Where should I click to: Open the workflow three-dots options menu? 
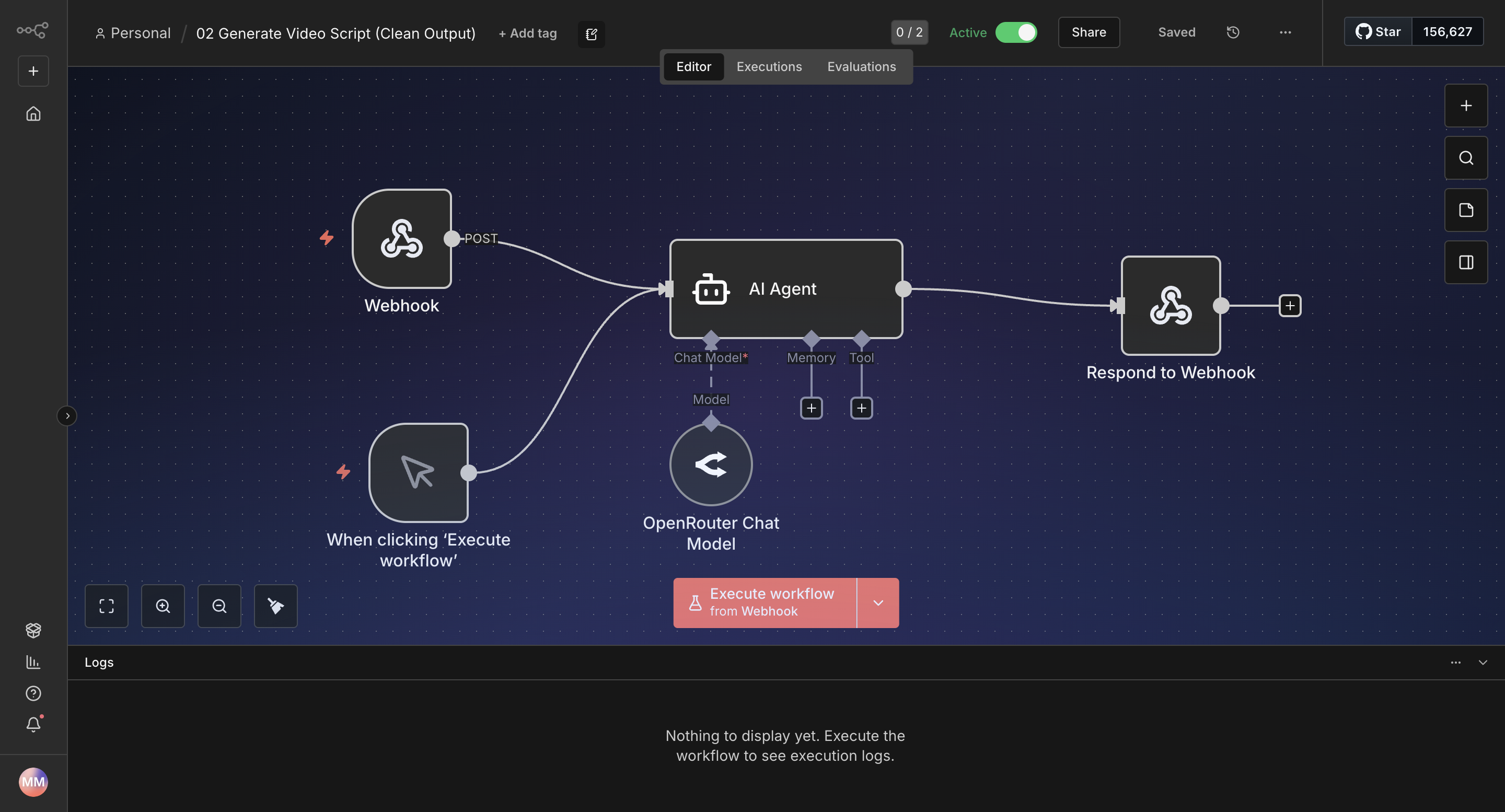click(1285, 32)
